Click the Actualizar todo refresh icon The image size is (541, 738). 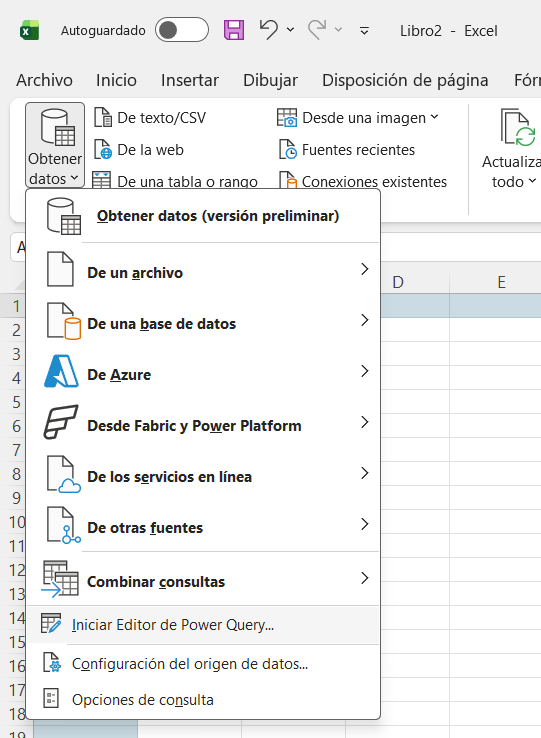(x=518, y=127)
